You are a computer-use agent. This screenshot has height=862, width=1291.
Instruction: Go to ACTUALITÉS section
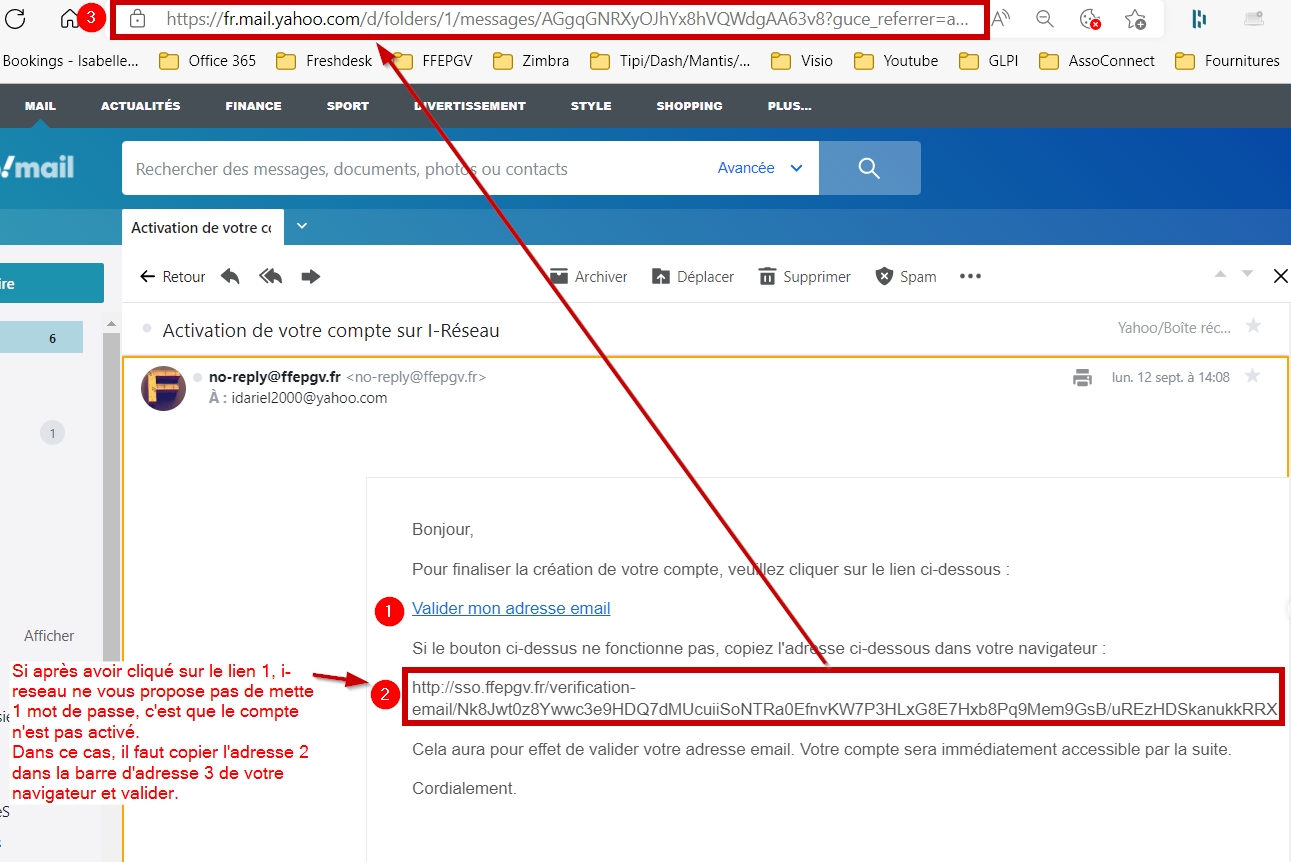click(x=141, y=106)
